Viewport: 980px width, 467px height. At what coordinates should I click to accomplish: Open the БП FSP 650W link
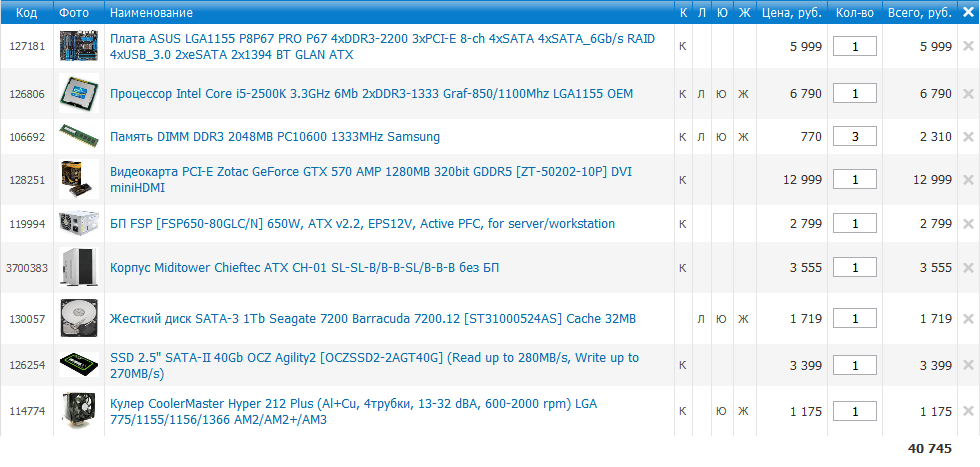[362, 223]
